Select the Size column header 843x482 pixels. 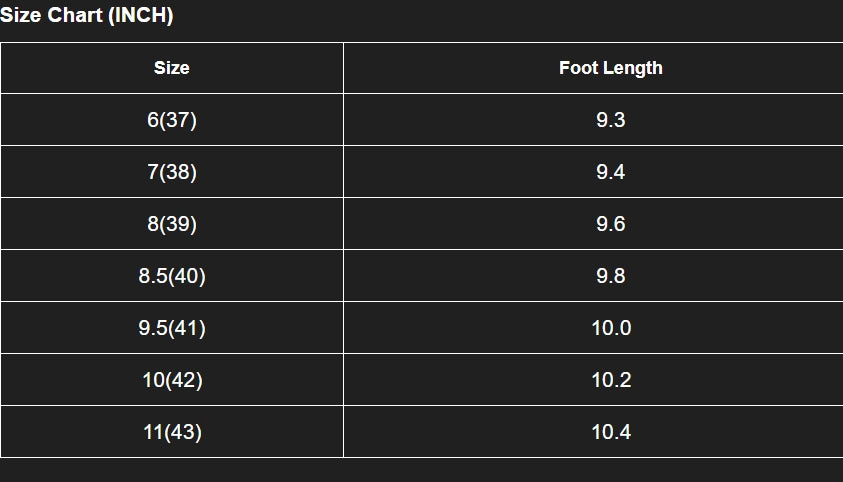click(x=172, y=68)
